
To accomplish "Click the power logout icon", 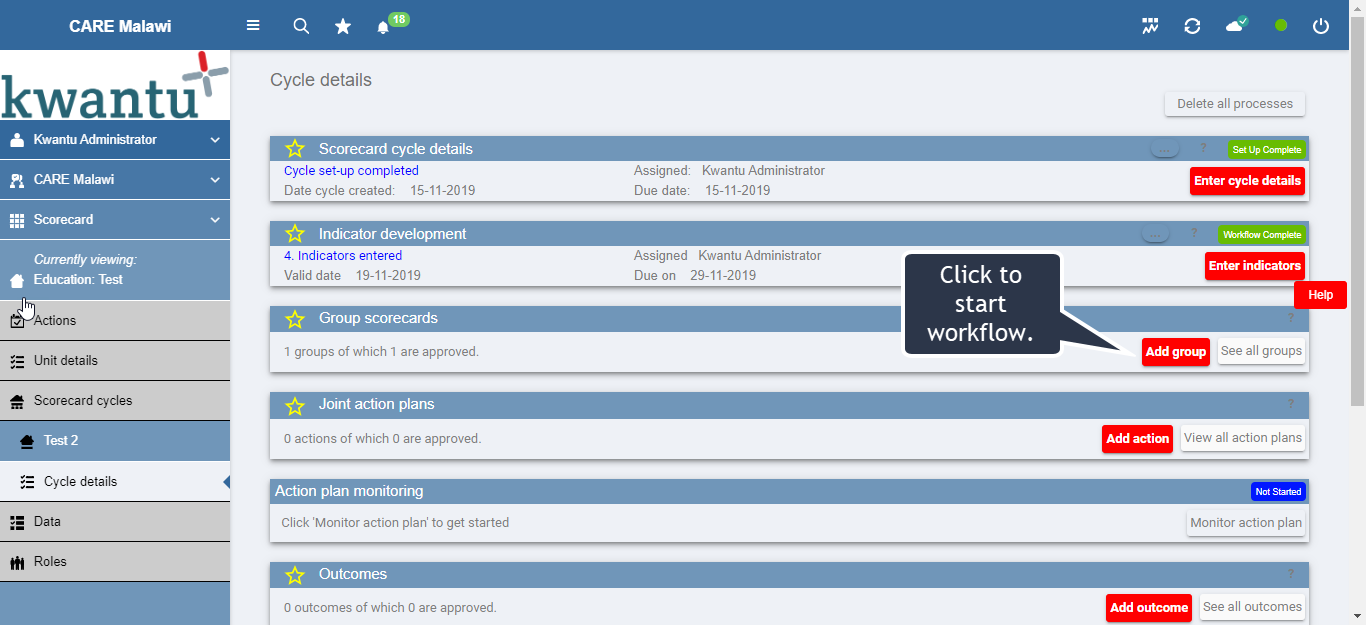I will pos(1321,26).
